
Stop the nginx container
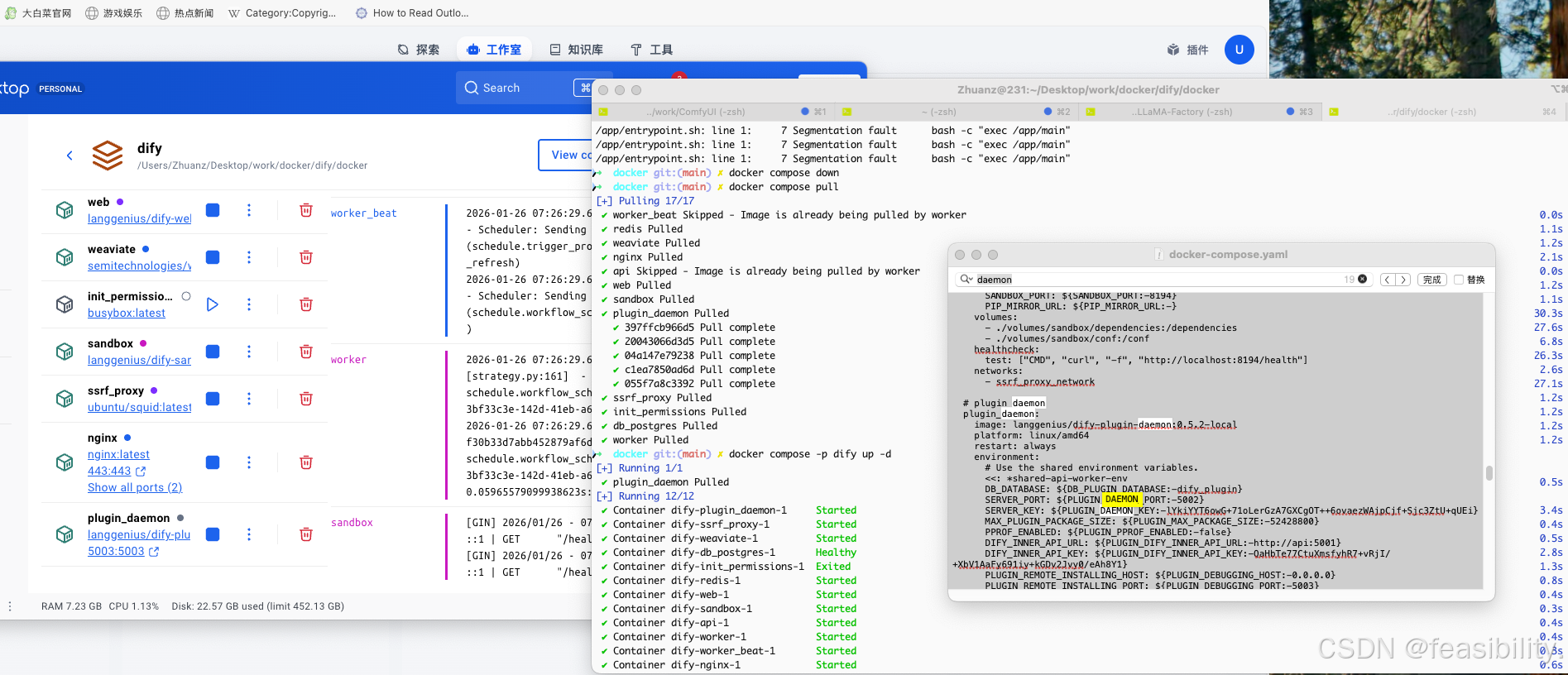[x=213, y=462]
